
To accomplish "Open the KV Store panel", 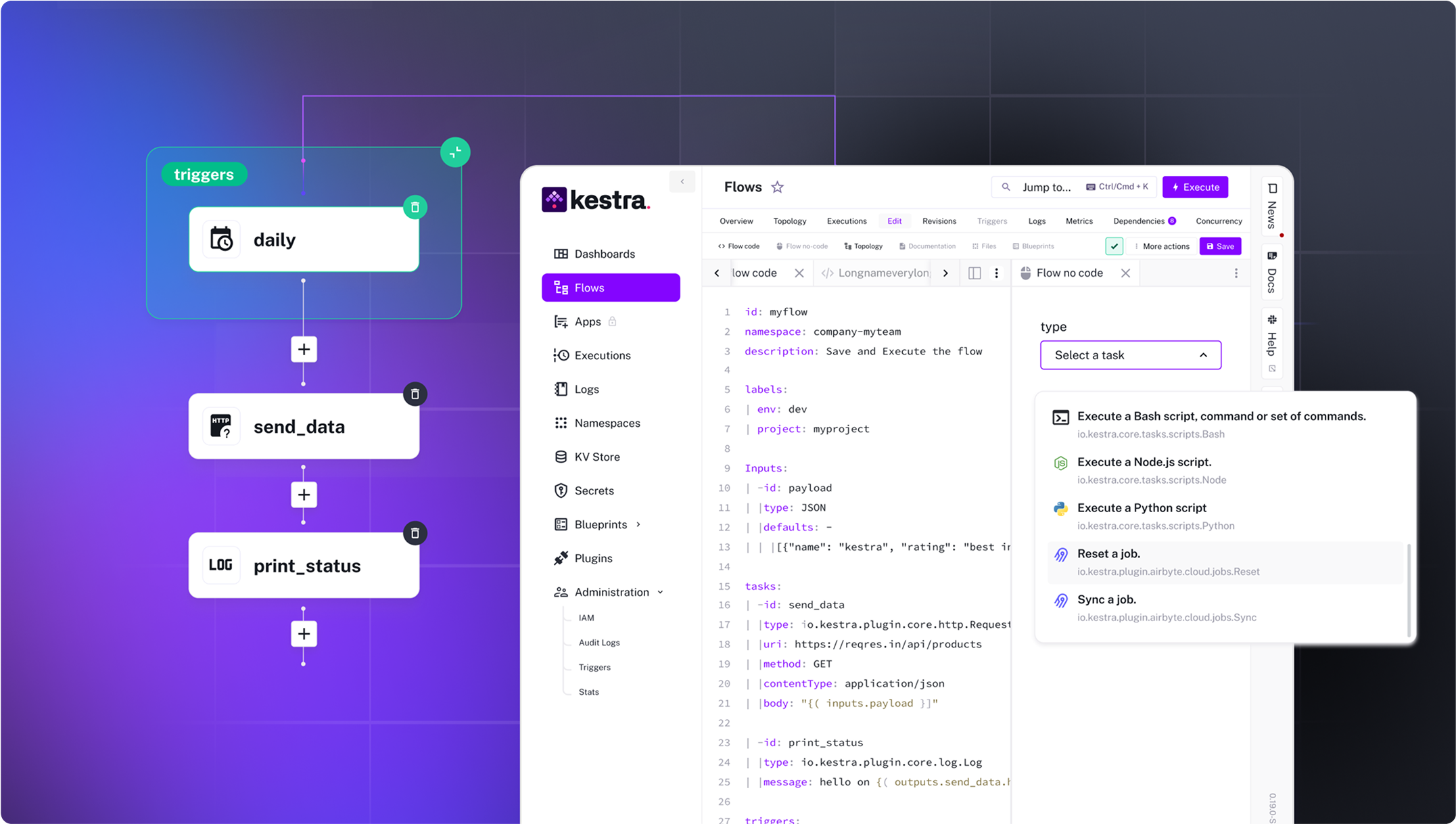I will [597, 456].
